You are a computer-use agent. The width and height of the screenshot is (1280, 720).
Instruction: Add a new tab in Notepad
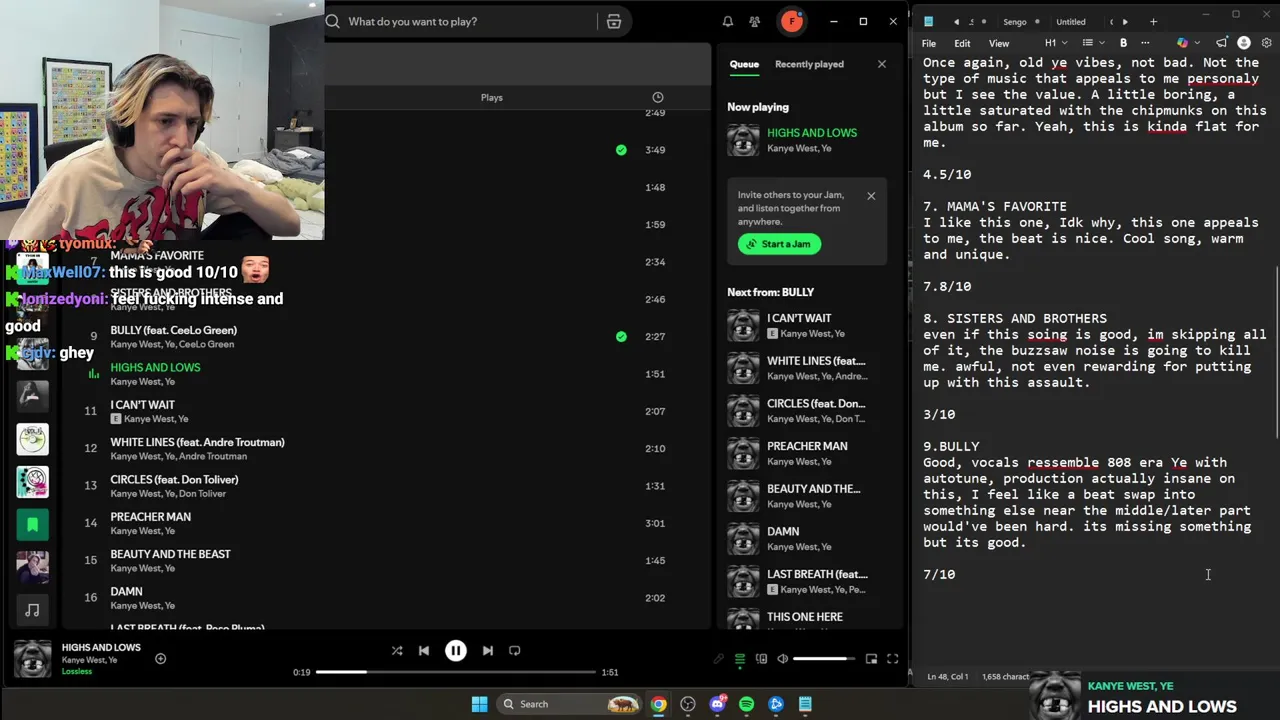pyautogui.click(x=1153, y=22)
